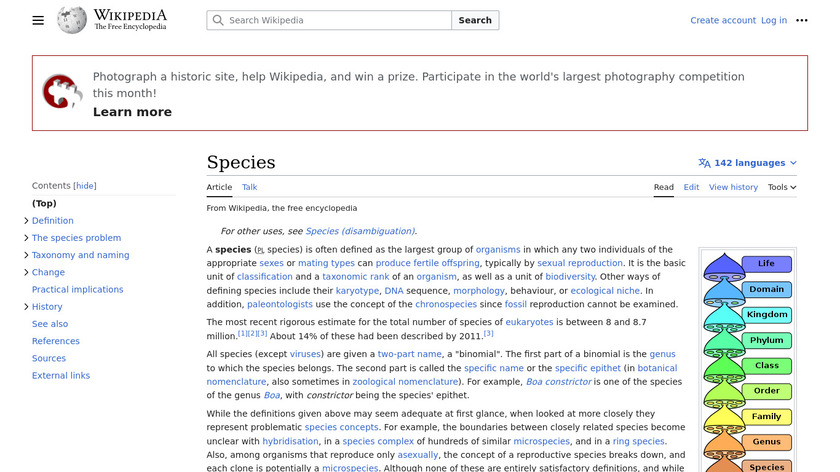Screen dimensions: 840x472
Task: Open the Species (disambiguation) link
Action: pos(360,231)
